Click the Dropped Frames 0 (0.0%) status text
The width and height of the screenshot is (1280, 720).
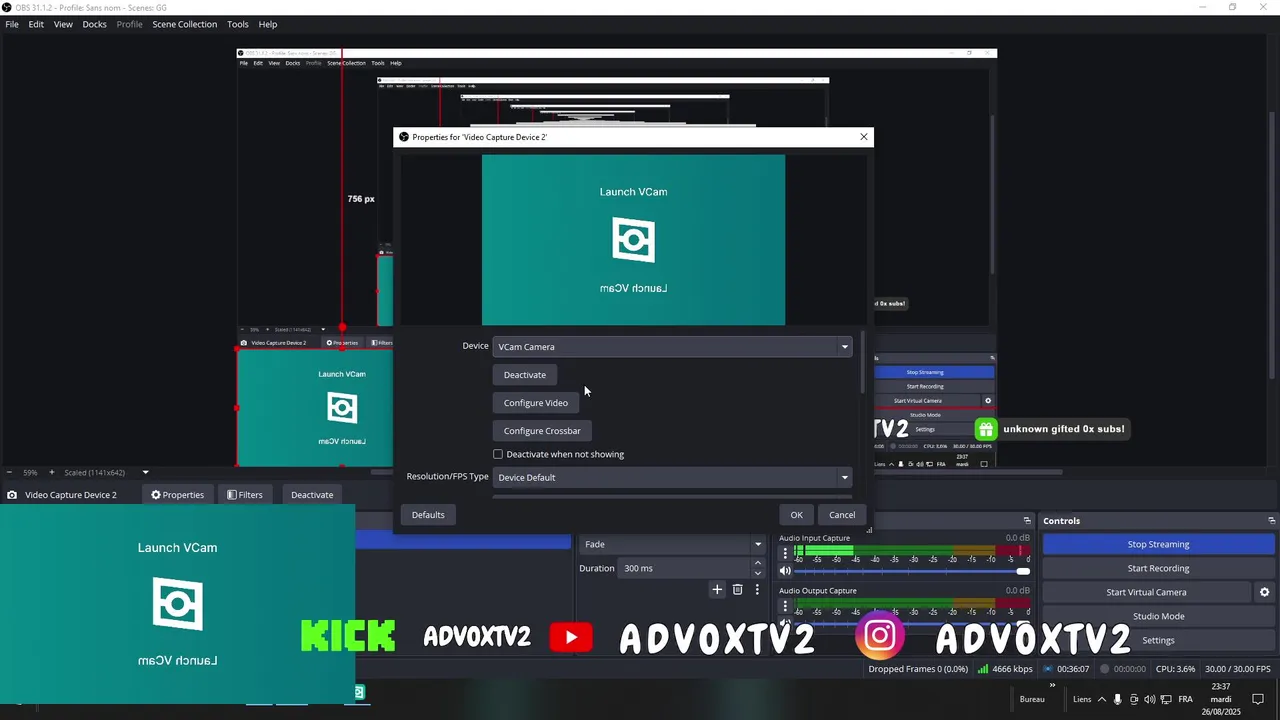pos(918,669)
